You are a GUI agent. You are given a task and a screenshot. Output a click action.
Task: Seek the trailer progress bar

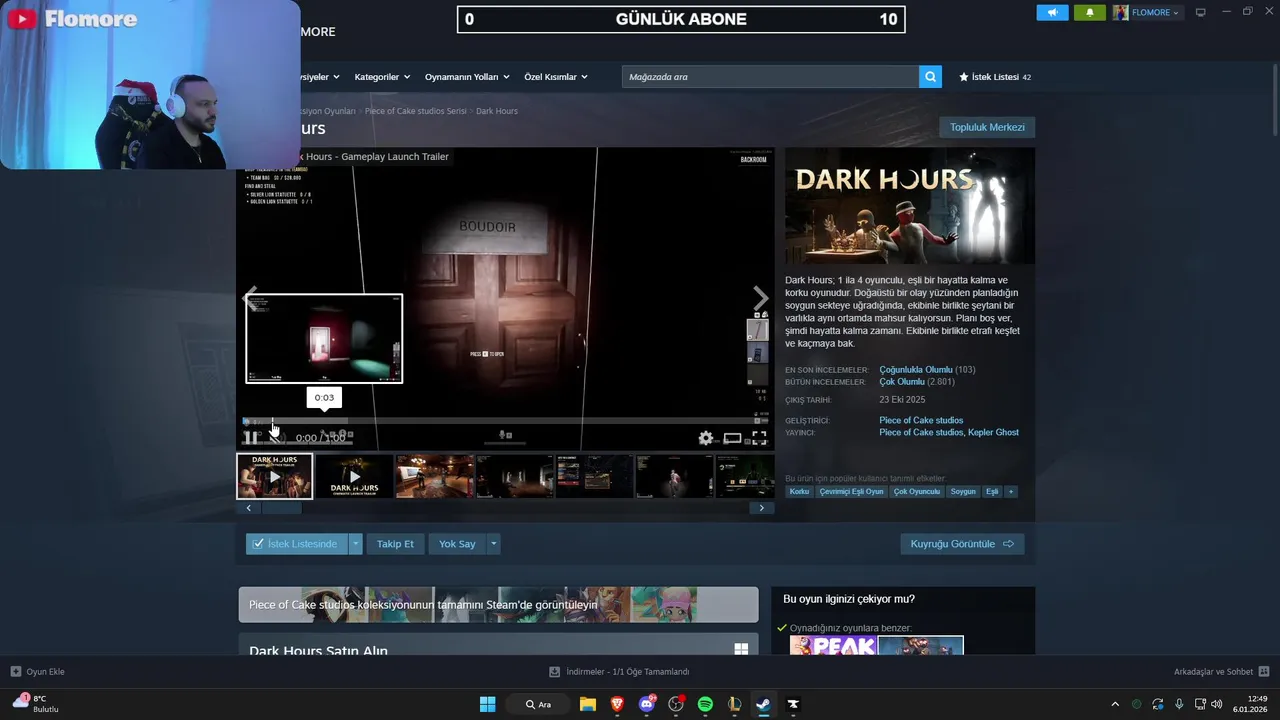click(505, 421)
